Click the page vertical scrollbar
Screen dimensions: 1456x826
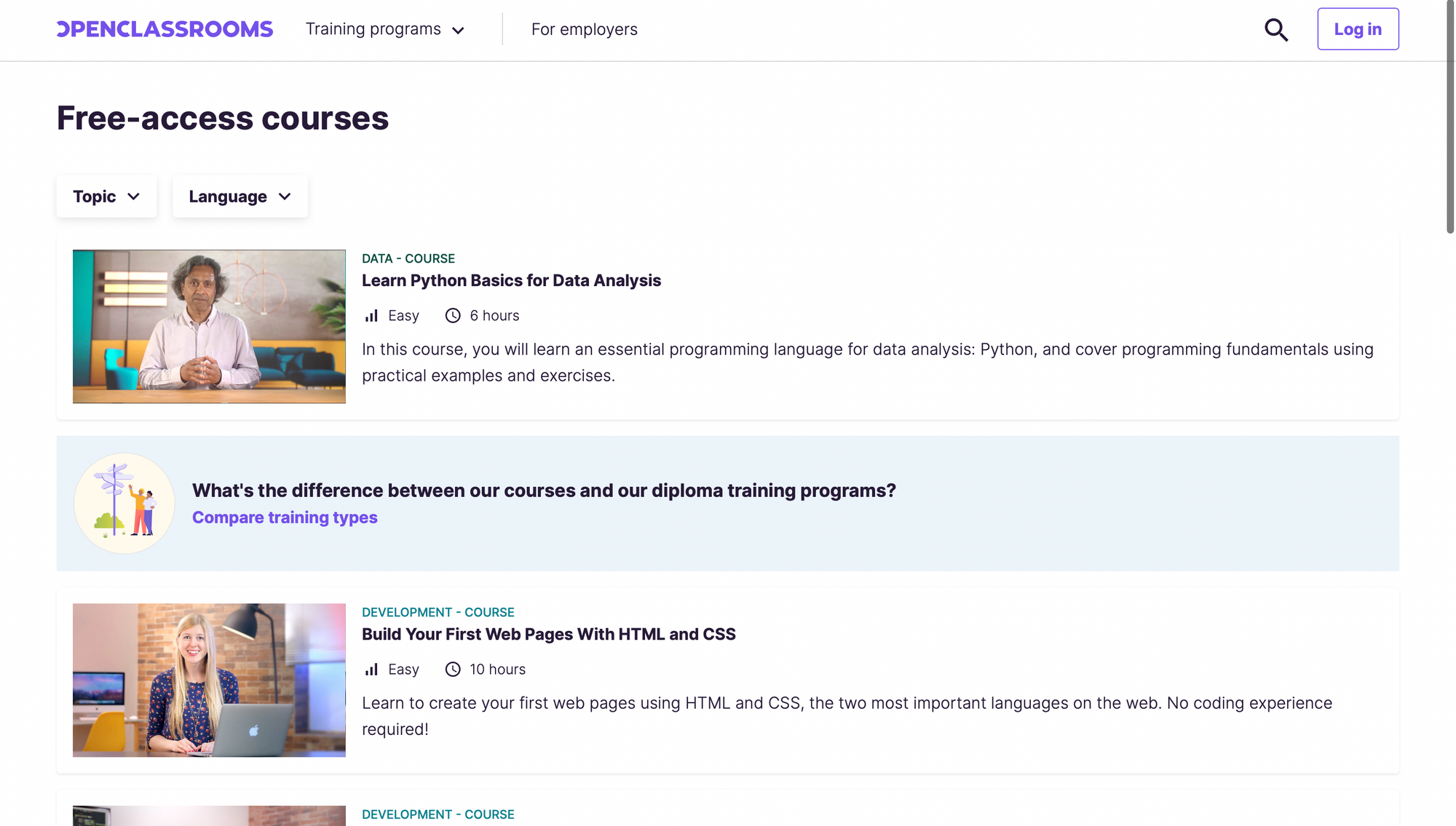1449,116
